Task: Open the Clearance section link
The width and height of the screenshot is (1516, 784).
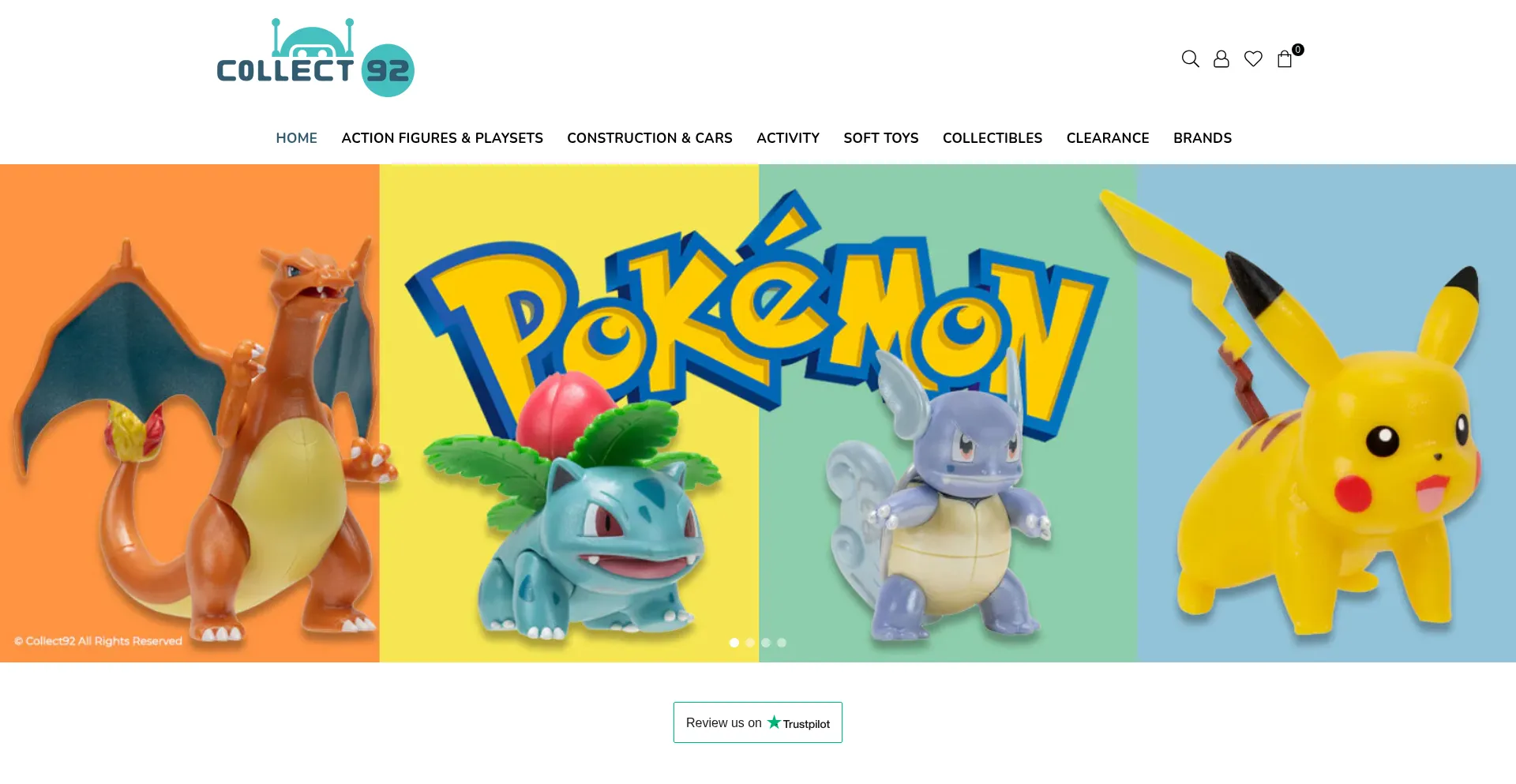Action: 1108,138
